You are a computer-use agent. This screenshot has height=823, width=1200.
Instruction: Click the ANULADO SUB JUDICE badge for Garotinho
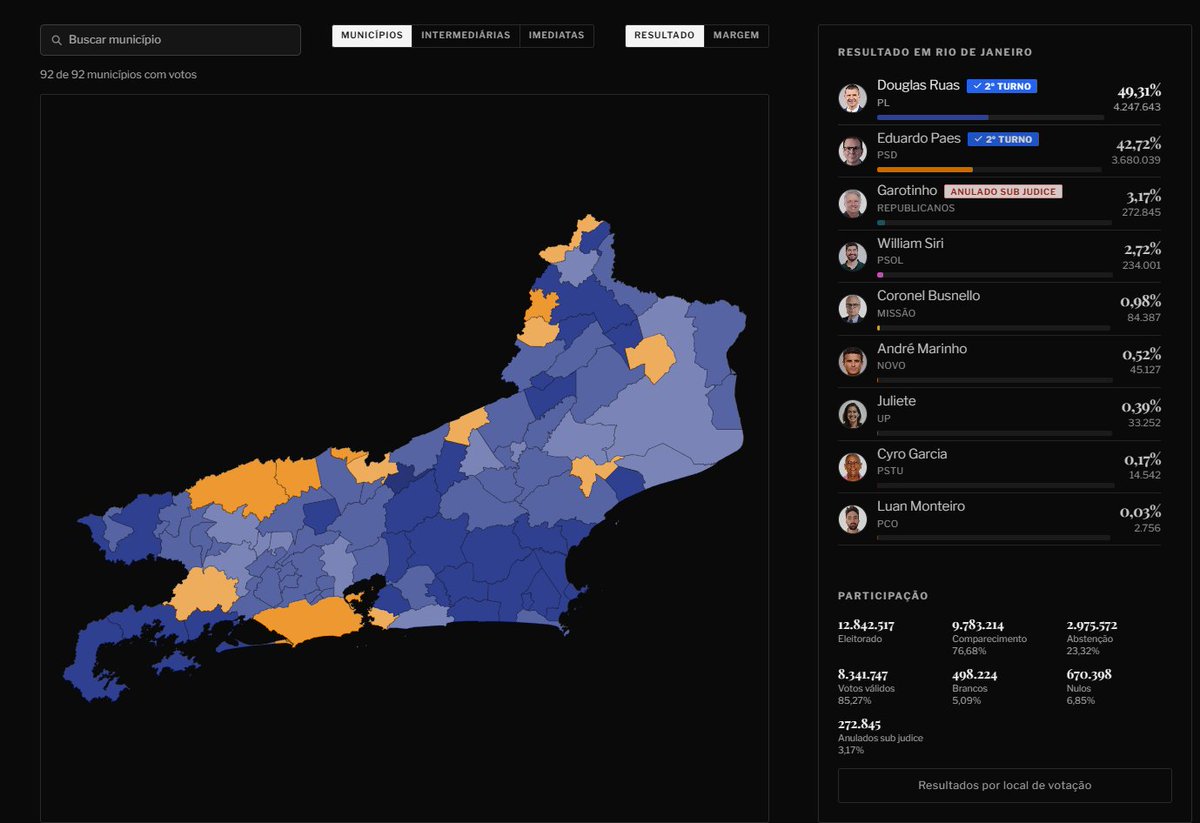(1003, 191)
